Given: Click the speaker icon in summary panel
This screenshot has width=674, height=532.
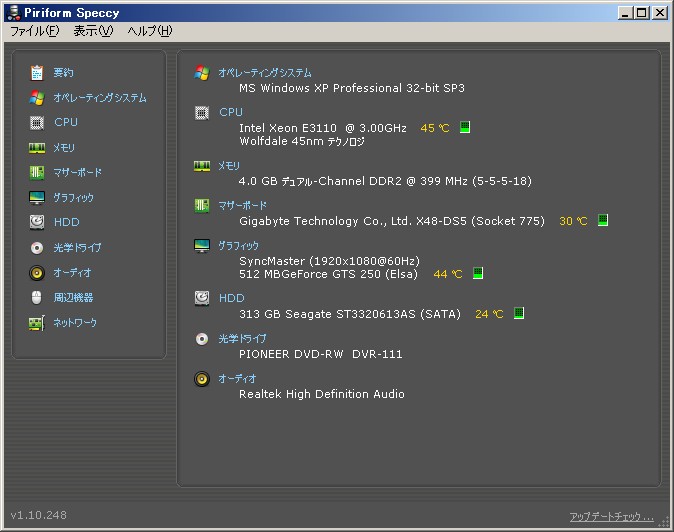Looking at the screenshot, I should (202, 379).
